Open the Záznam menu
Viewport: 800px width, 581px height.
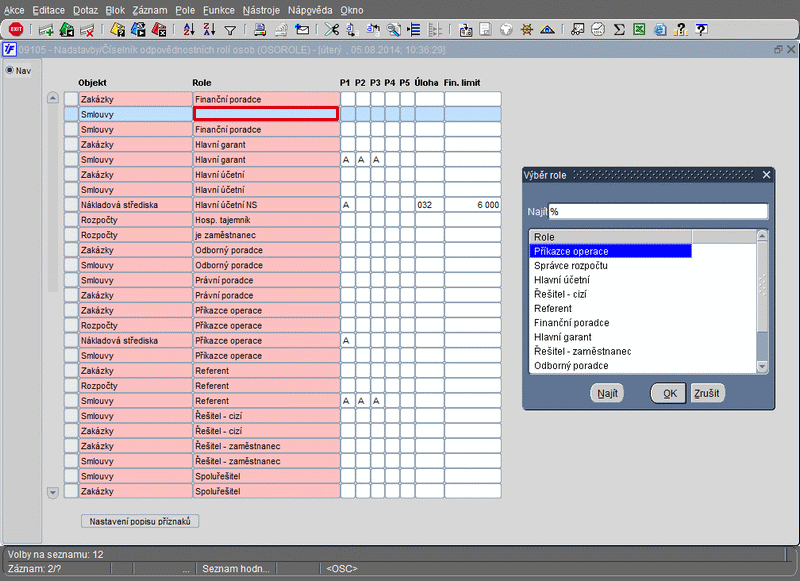pyautogui.click(x=149, y=9)
